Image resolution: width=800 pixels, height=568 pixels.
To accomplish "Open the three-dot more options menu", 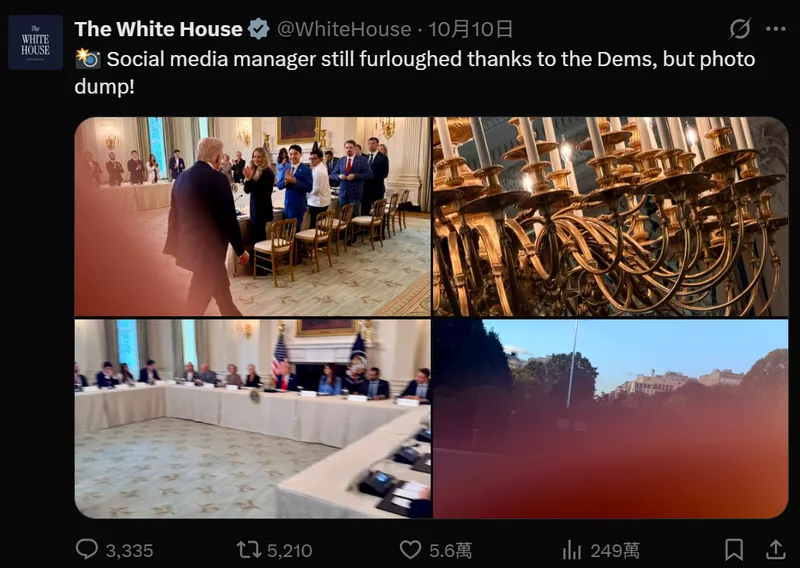I will [x=776, y=29].
